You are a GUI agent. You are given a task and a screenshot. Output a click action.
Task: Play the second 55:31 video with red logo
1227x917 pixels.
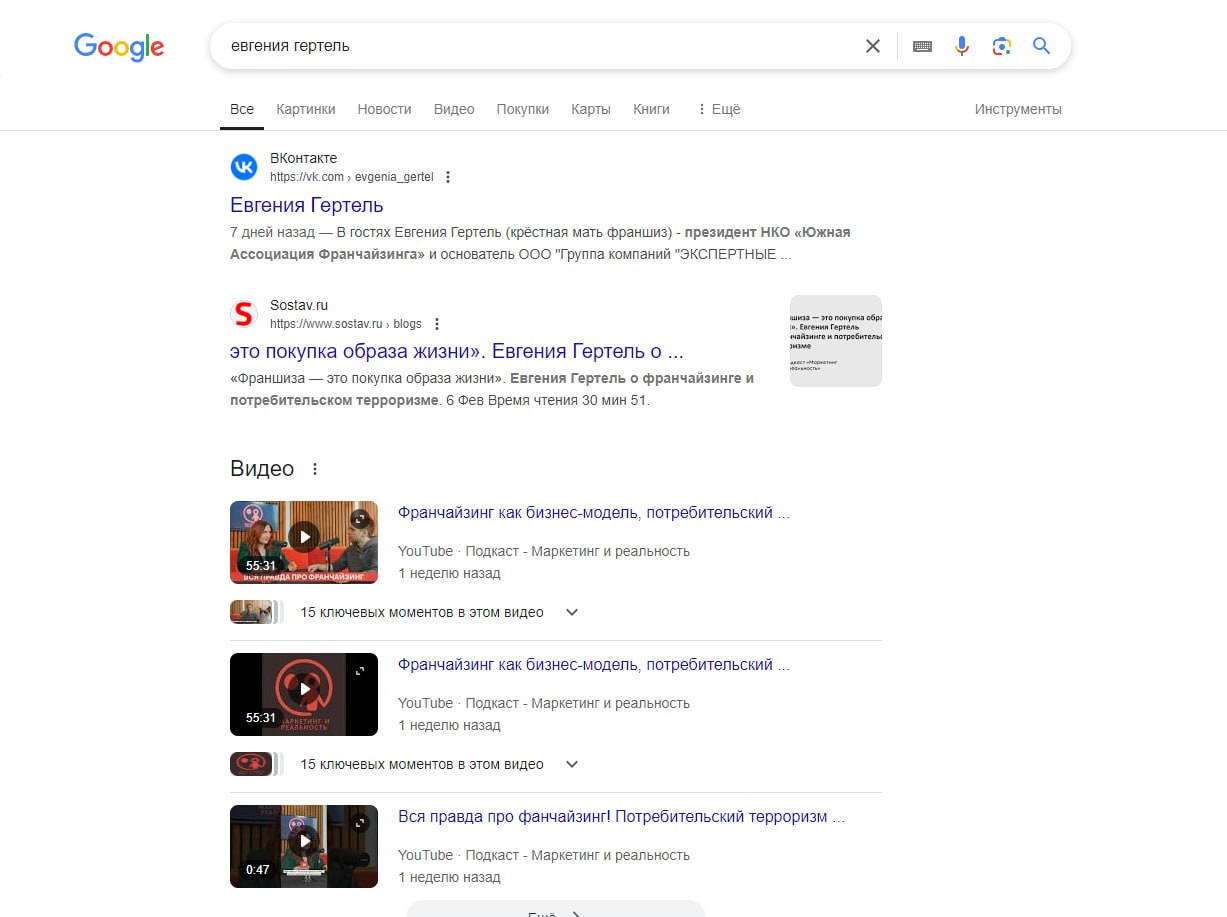coord(304,693)
